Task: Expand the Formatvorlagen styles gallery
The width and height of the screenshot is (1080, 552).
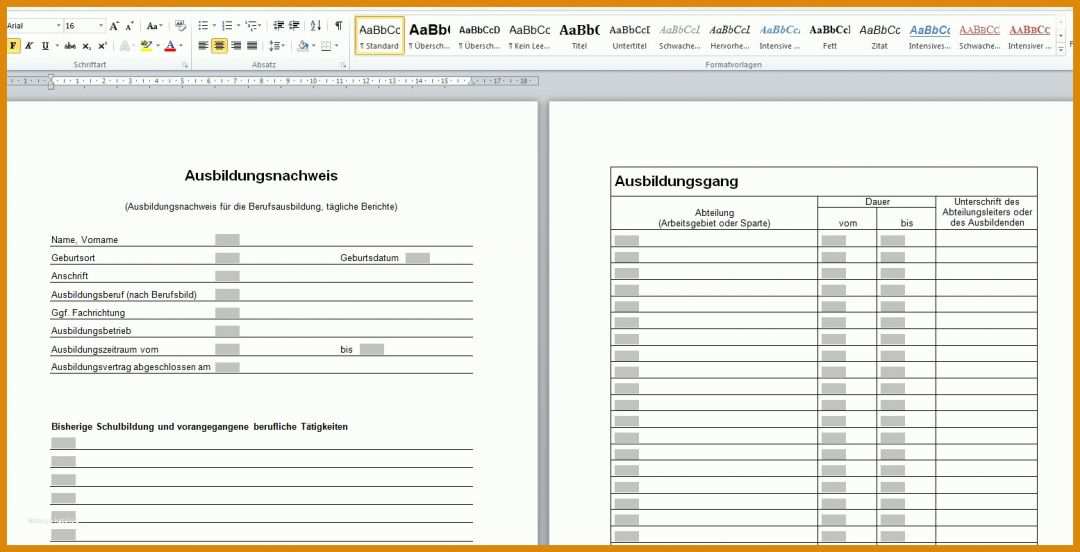Action: 1059,50
